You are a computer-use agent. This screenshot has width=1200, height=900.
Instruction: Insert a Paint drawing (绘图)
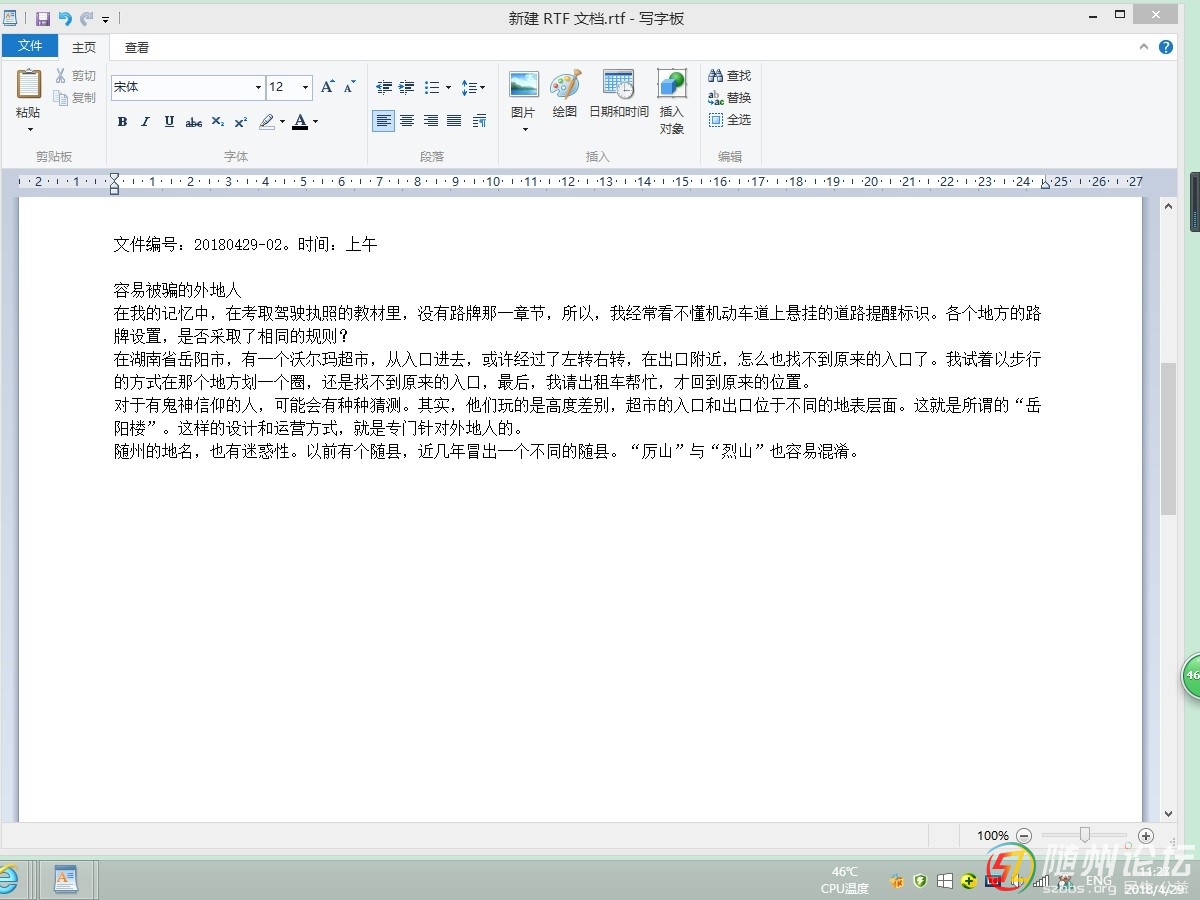[x=565, y=95]
